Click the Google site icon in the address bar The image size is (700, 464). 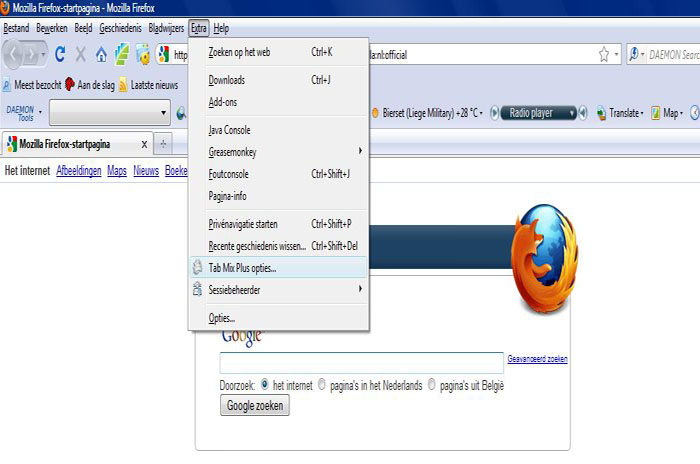pyautogui.click(x=164, y=54)
